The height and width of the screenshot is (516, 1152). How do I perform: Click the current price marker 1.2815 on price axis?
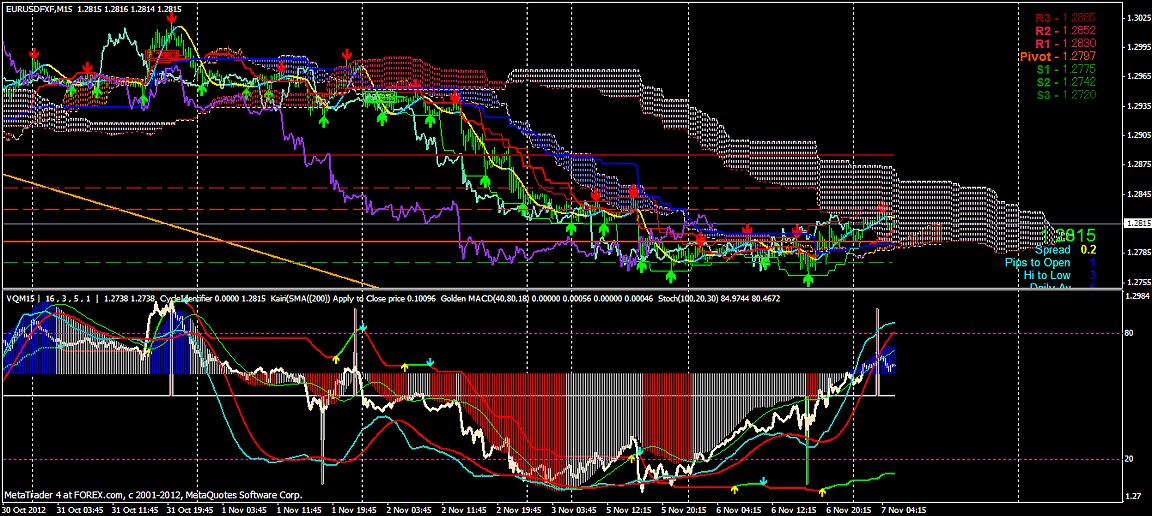(1136, 223)
